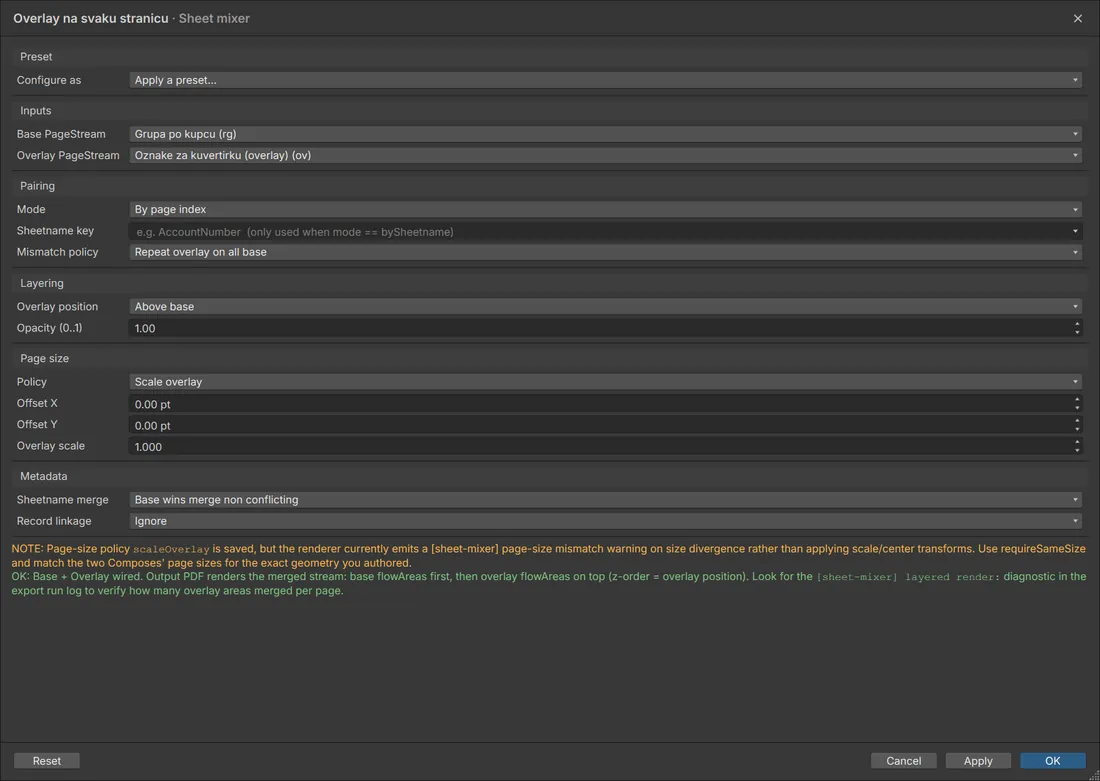Screen dimensions: 1100x781
Task: Open the Base PageStream dropdown
Action: click(605, 134)
